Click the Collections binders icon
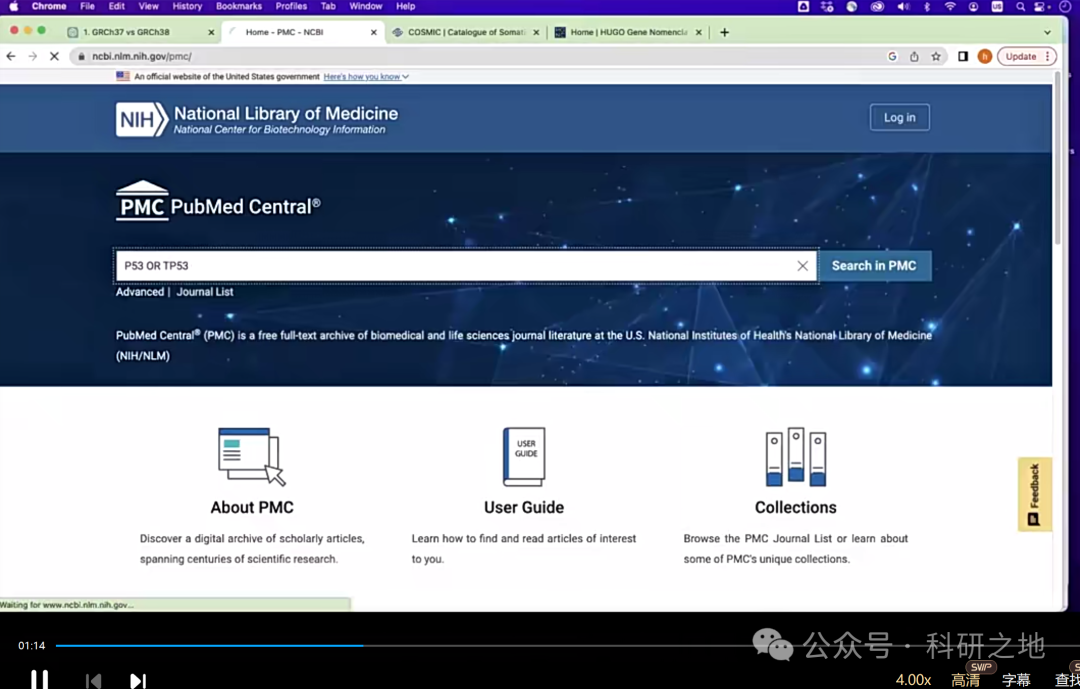Screen dimensions: 1080x689 pos(796,457)
